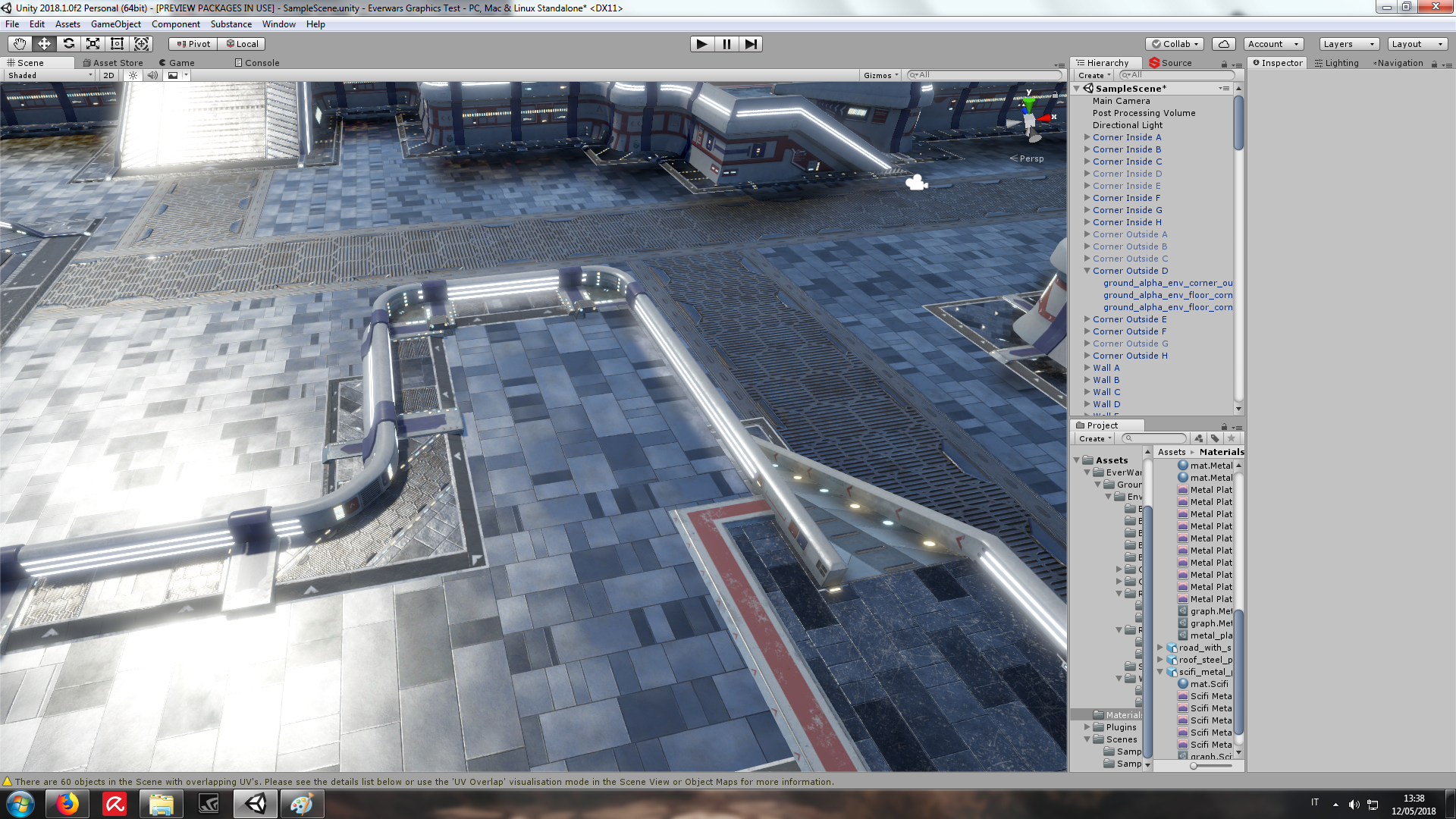
Task: Collapse the Corner Outside D object
Action: point(1087,271)
